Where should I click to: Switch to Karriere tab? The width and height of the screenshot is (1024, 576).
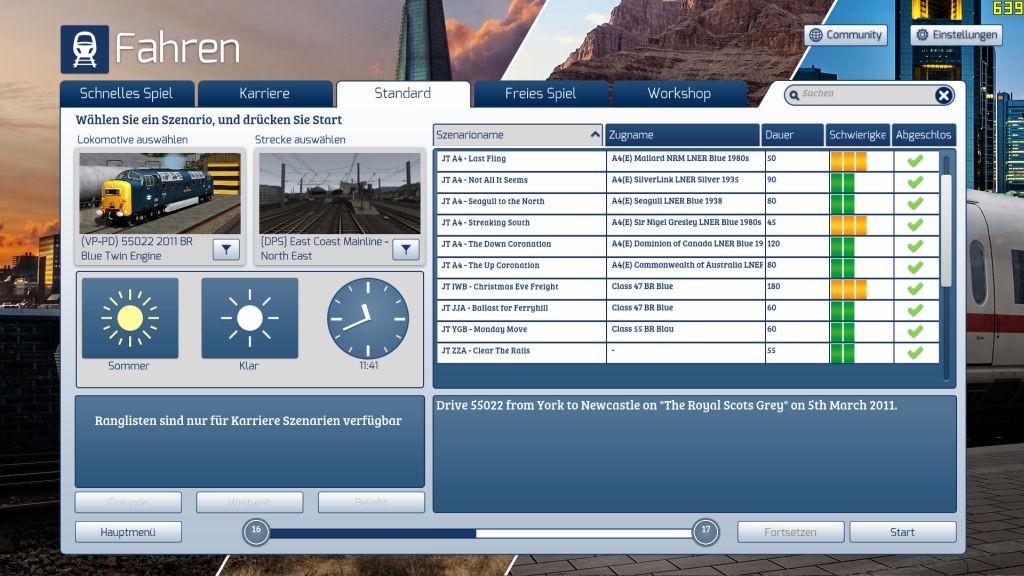pos(264,93)
